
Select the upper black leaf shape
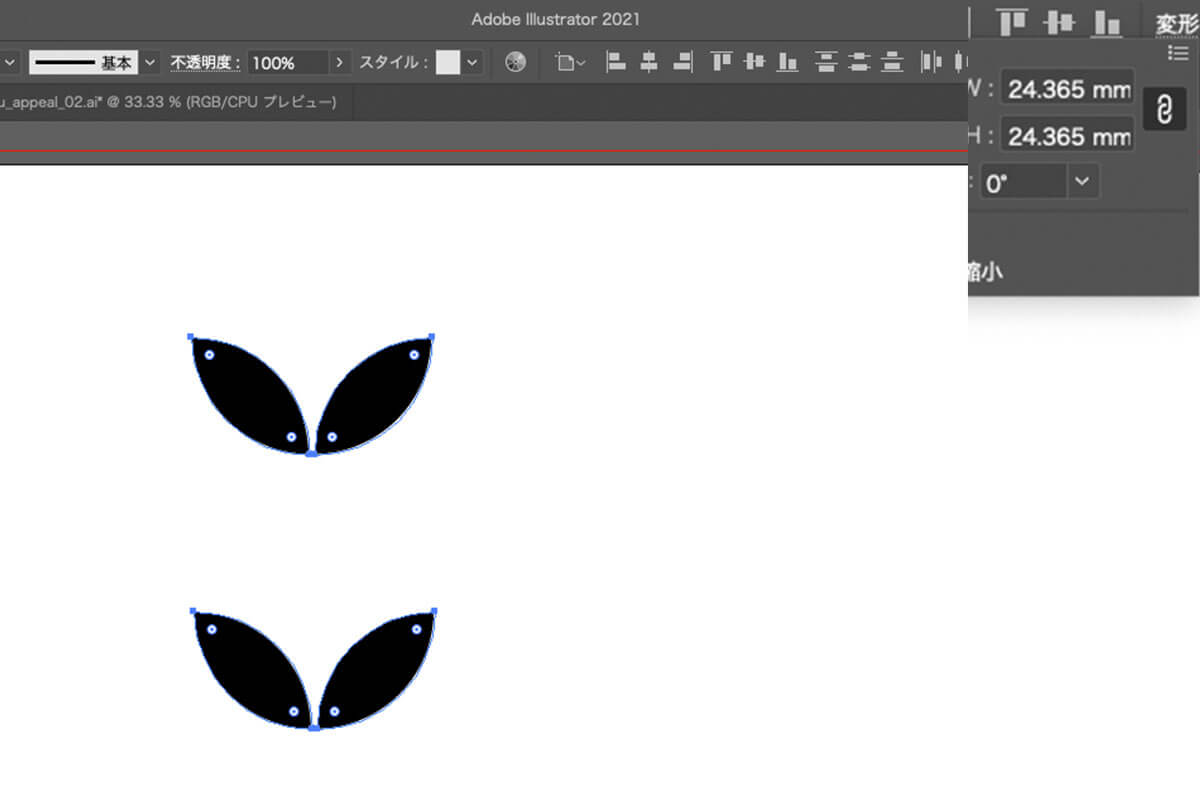[x=250, y=395]
